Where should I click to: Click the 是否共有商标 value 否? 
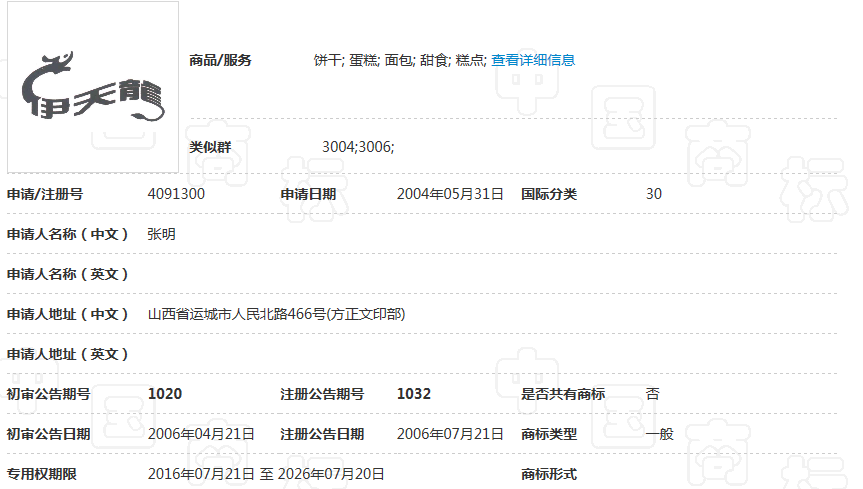point(652,394)
